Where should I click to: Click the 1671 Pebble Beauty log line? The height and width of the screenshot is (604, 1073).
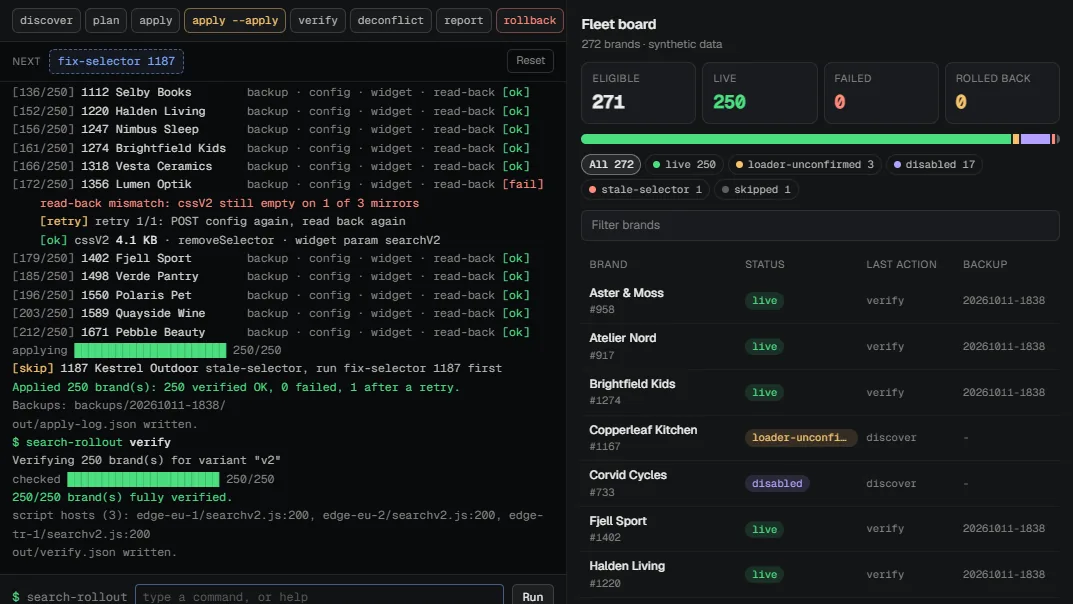pyautogui.click(x=271, y=332)
